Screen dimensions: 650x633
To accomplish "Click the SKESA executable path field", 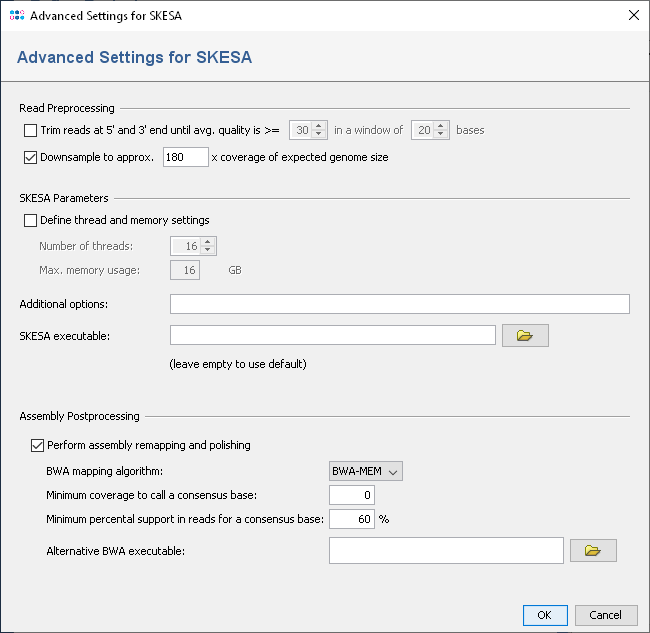I will pyautogui.click(x=332, y=336).
